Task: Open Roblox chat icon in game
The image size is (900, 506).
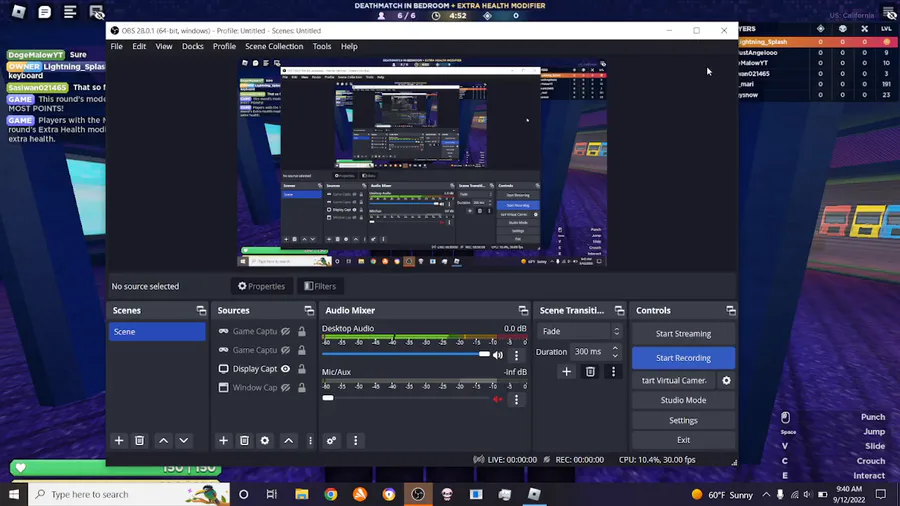Action: coord(44,12)
